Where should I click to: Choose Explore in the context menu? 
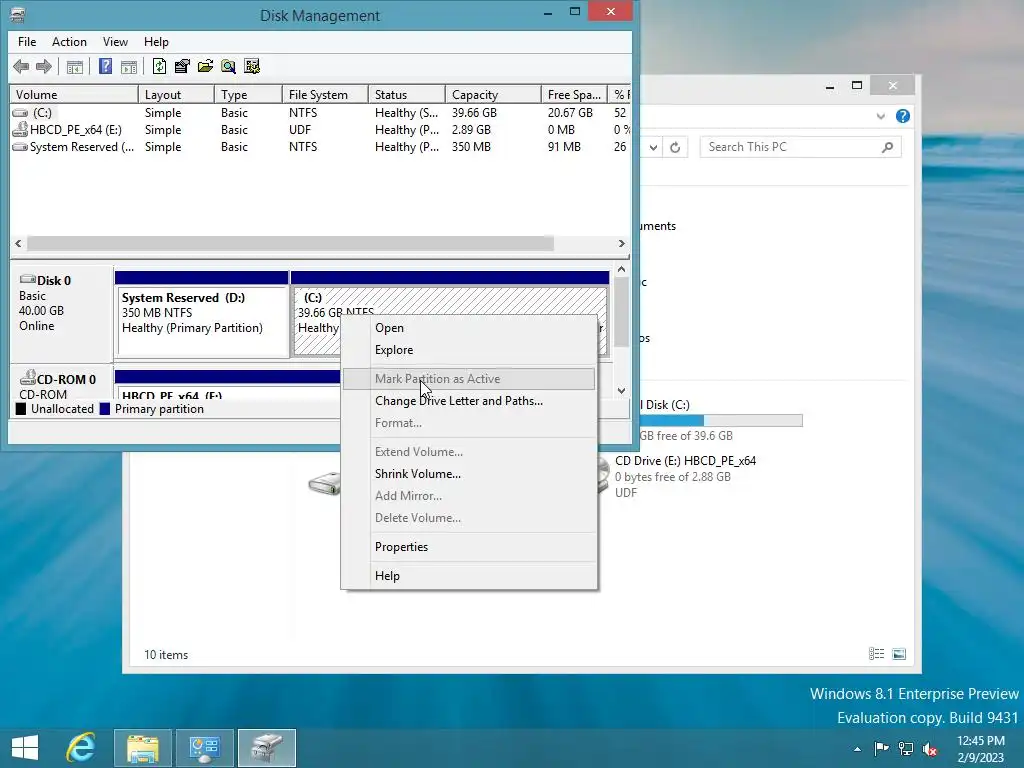469,350
